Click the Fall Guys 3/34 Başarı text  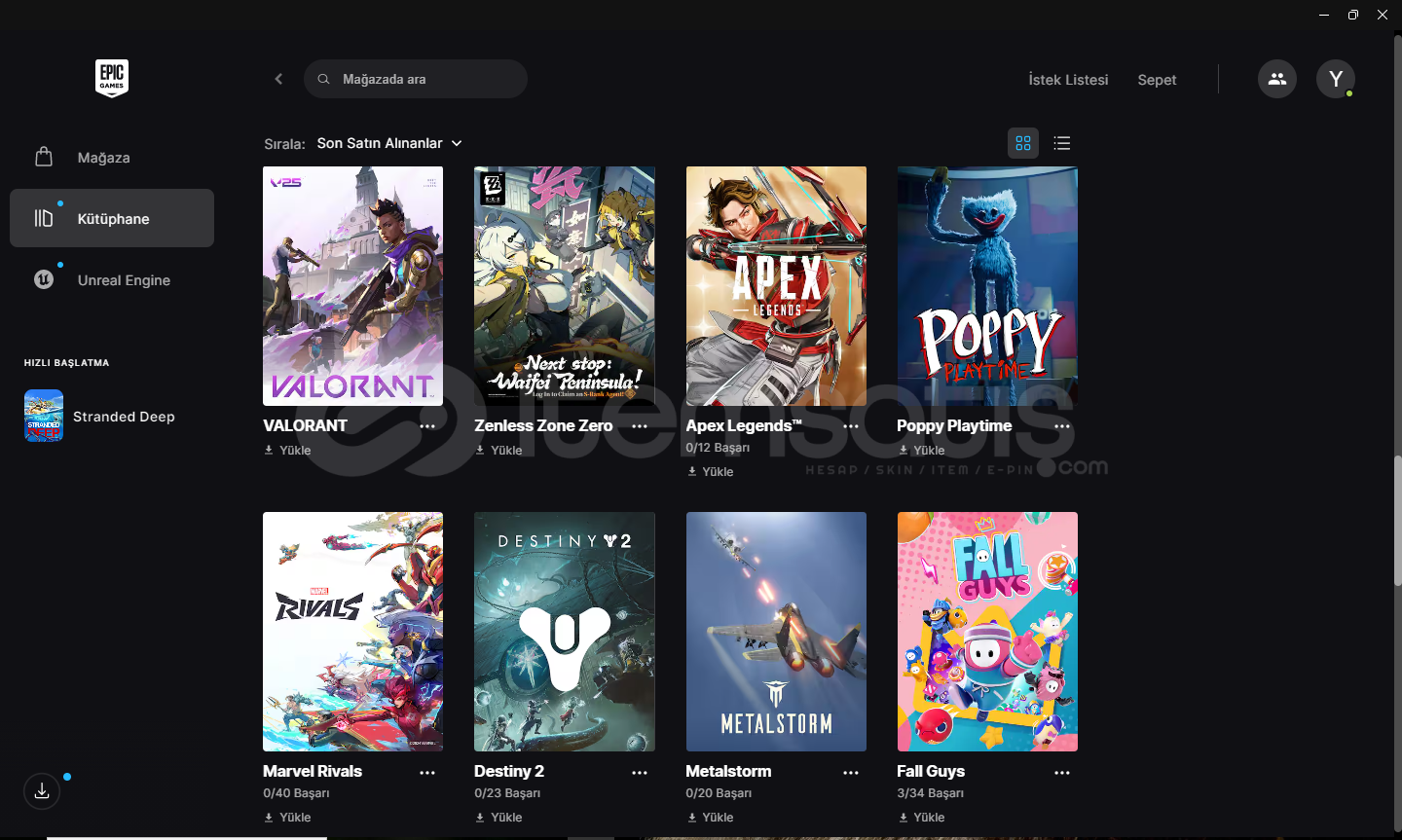(x=930, y=793)
